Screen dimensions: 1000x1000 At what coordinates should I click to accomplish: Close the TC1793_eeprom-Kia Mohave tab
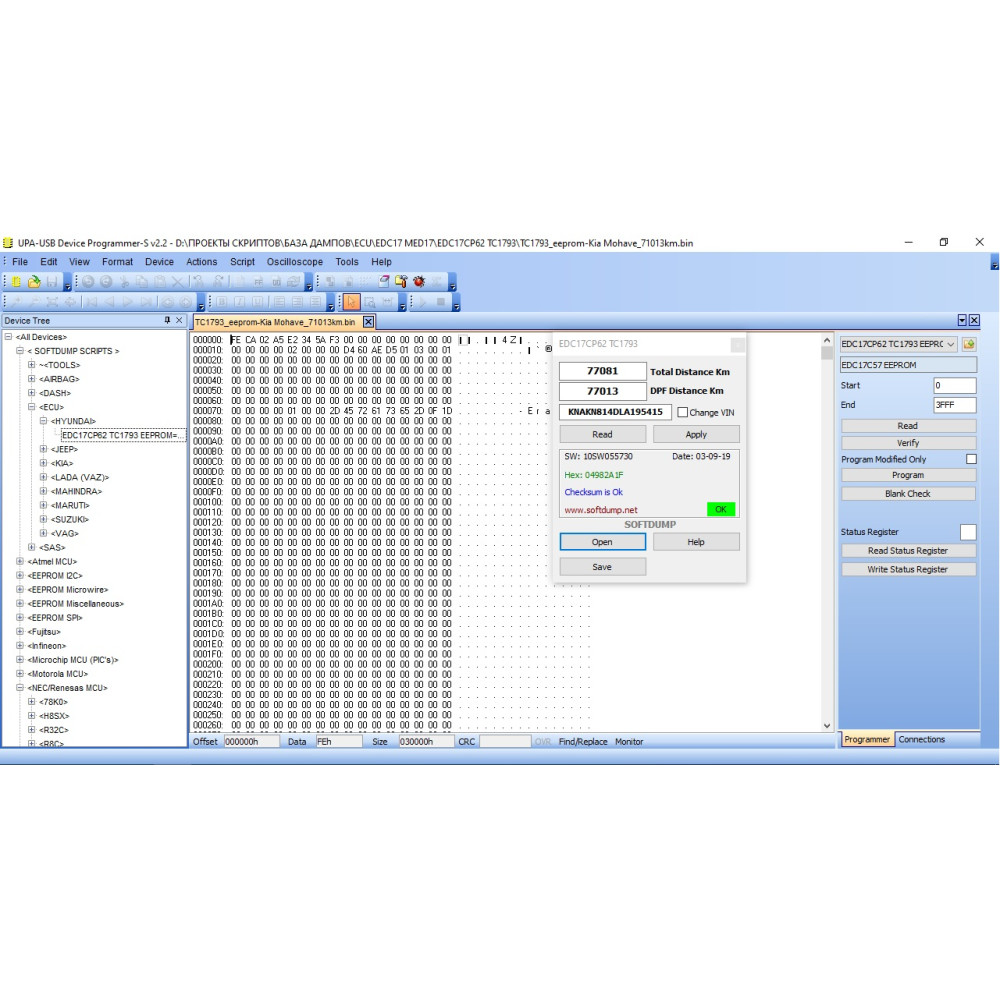coord(368,322)
